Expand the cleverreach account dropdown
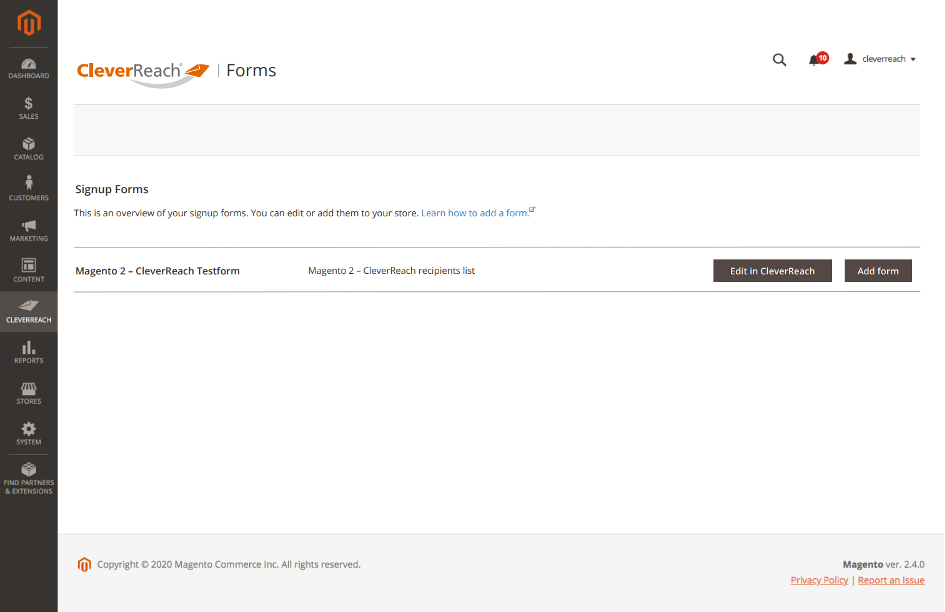 click(x=880, y=60)
